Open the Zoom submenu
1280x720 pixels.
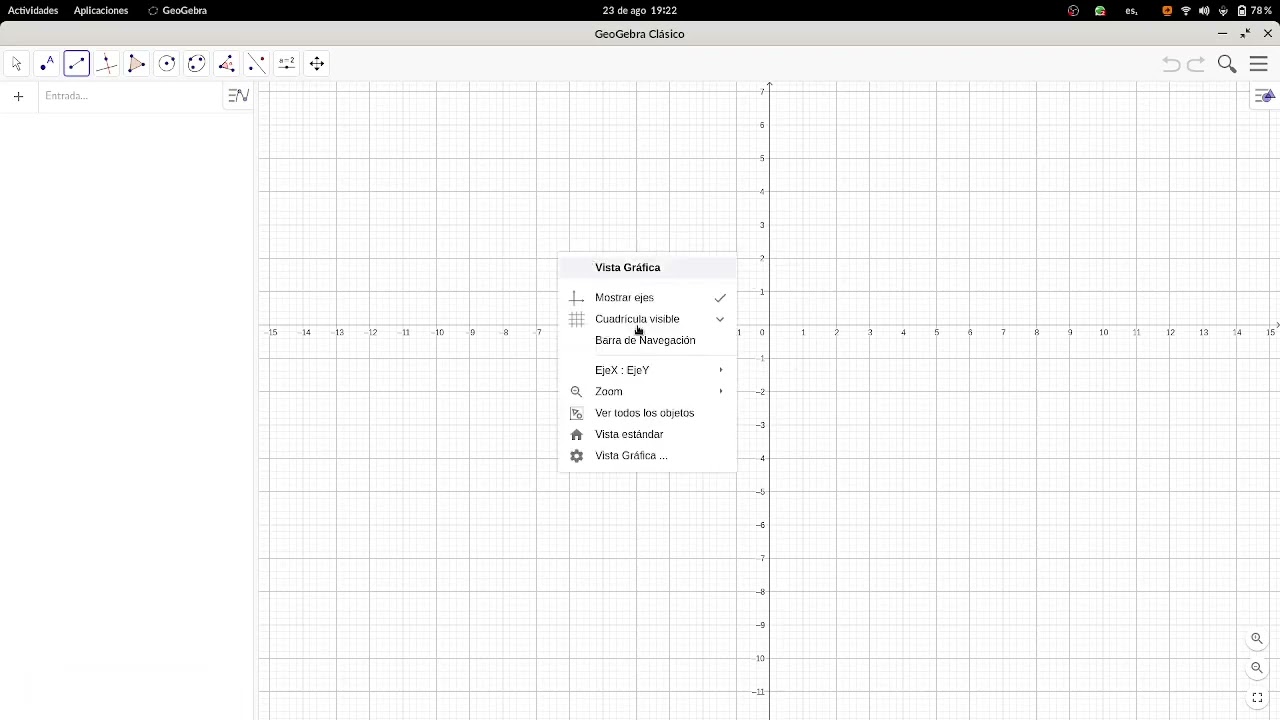pyautogui.click(x=647, y=392)
